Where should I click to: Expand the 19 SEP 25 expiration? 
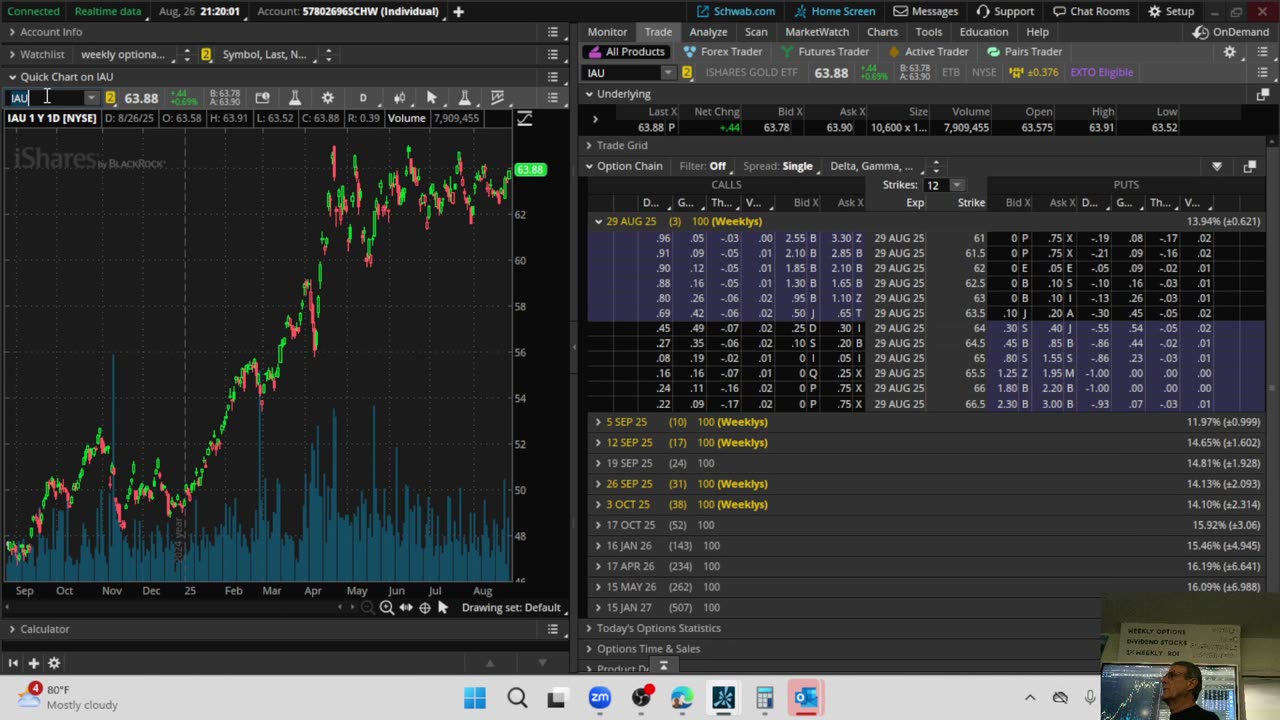coord(598,463)
